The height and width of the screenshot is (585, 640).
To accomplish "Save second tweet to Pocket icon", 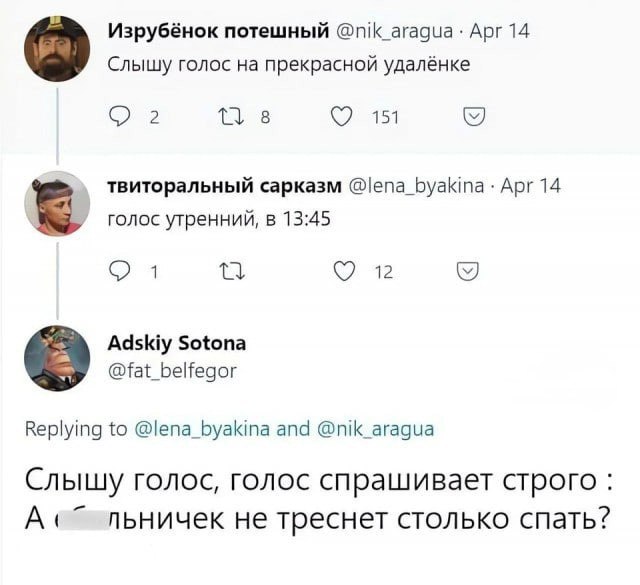I will point(467,271).
